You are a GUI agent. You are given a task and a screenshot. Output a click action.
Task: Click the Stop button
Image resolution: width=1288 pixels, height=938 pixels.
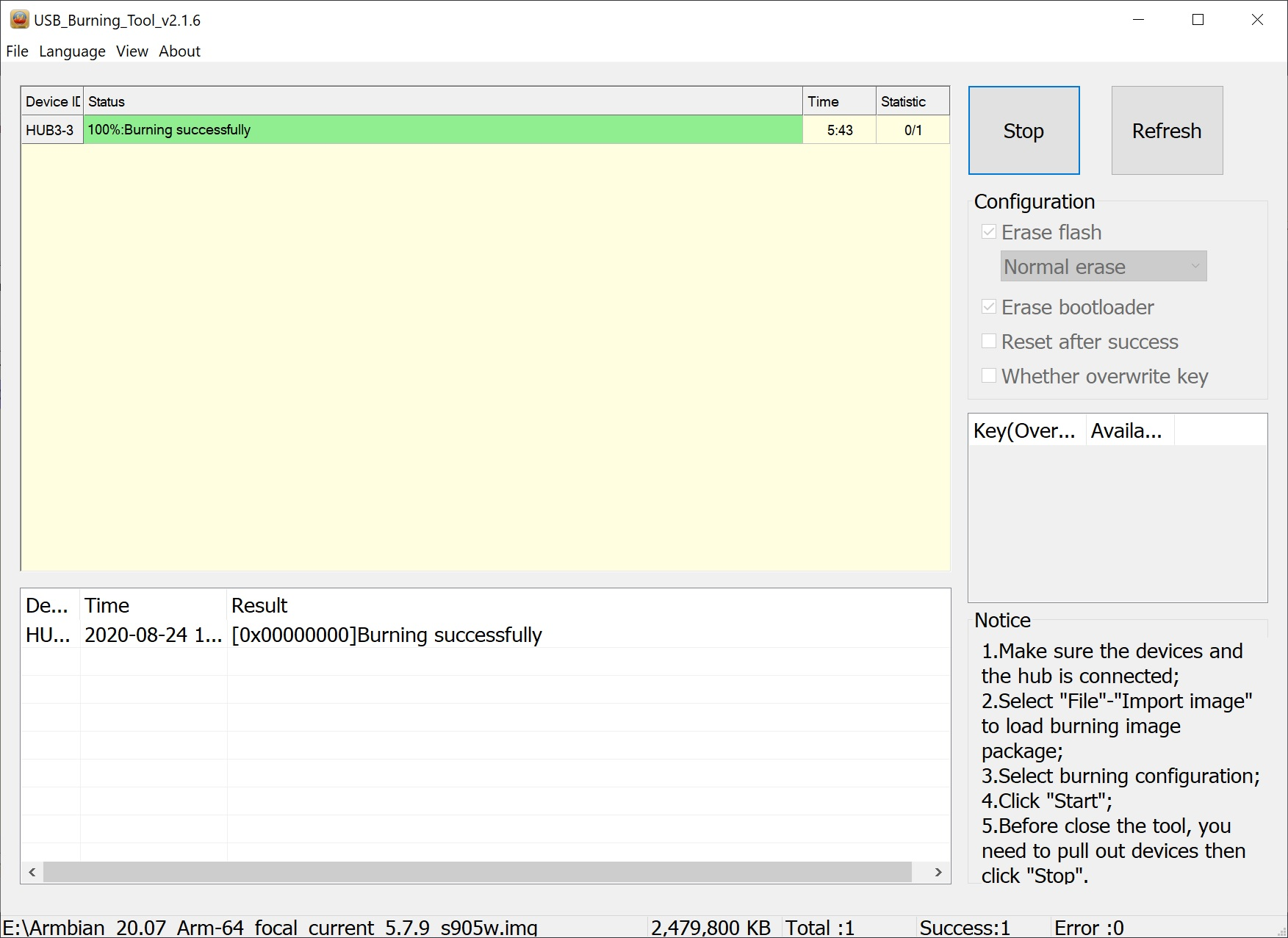point(1023,130)
